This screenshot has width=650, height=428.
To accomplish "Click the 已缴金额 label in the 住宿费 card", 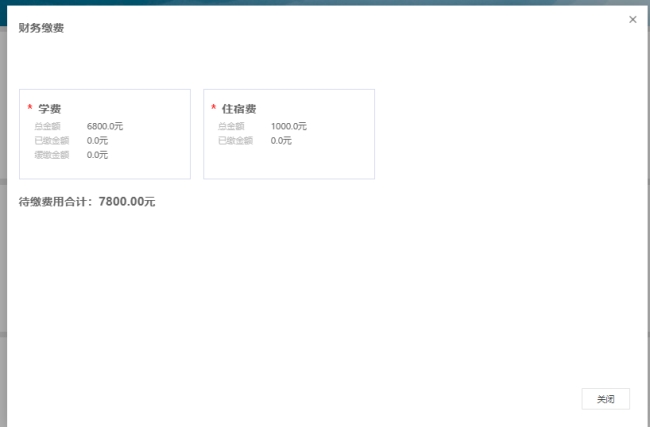I will click(x=235, y=141).
